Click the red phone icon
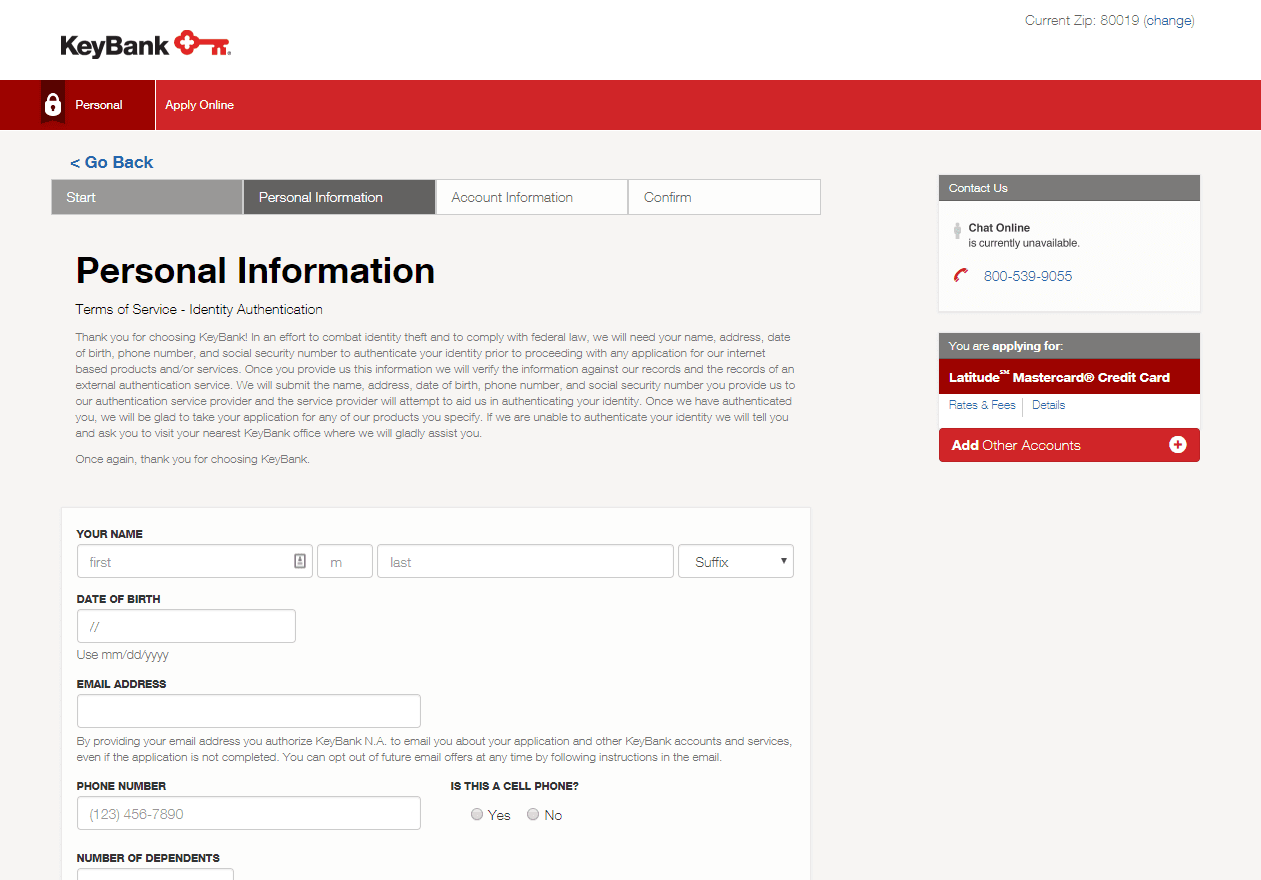The width and height of the screenshot is (1261, 880). tap(961, 276)
